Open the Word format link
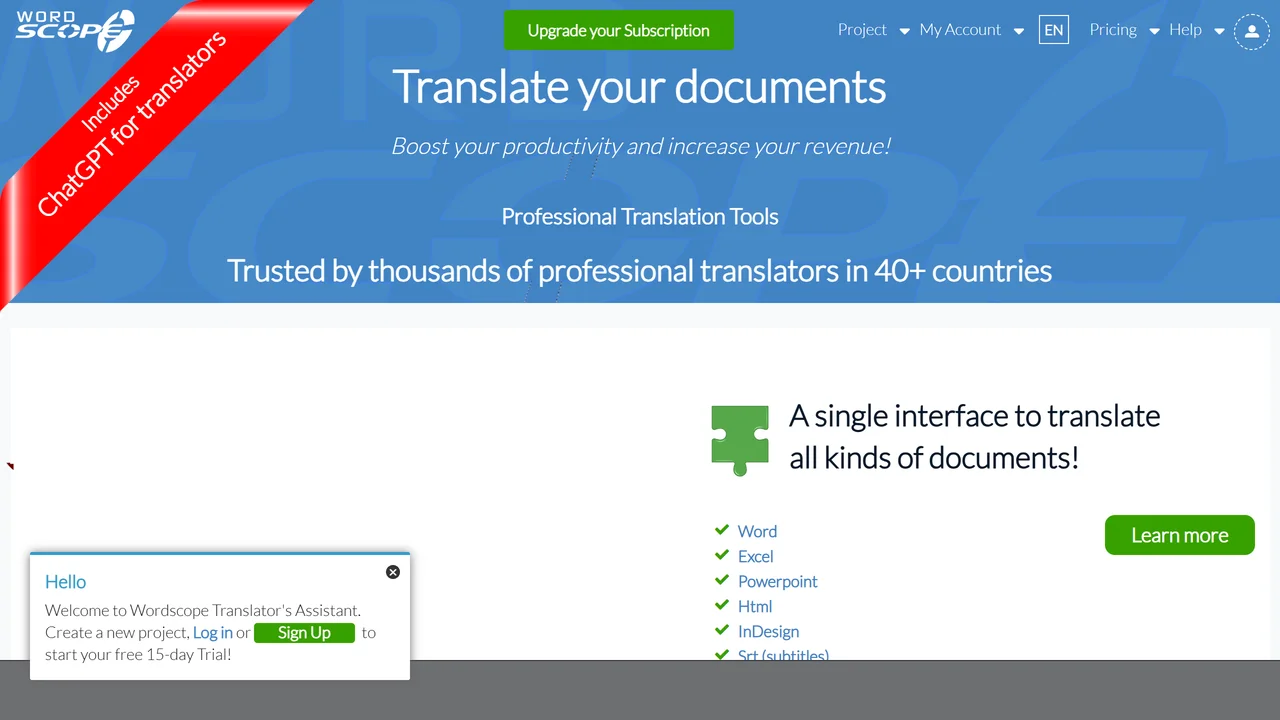Image resolution: width=1280 pixels, height=720 pixels. tap(757, 531)
